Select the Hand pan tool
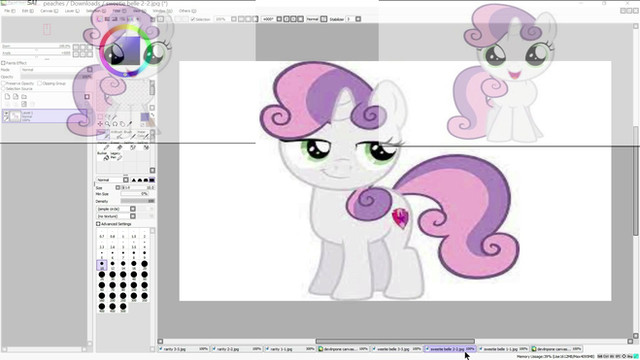The height and width of the screenshot is (360, 640). (x=122, y=124)
